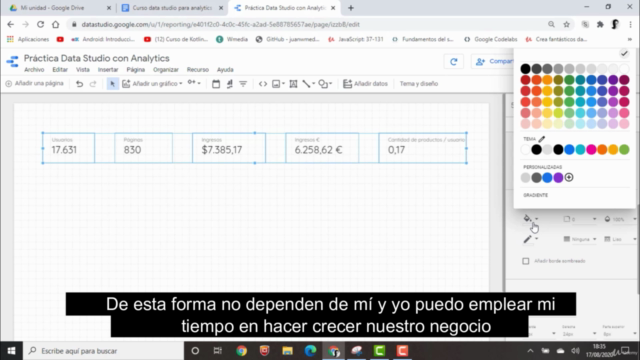Select the Usuarios 17.631 scorecard
640x360 pixels.
click(69, 148)
